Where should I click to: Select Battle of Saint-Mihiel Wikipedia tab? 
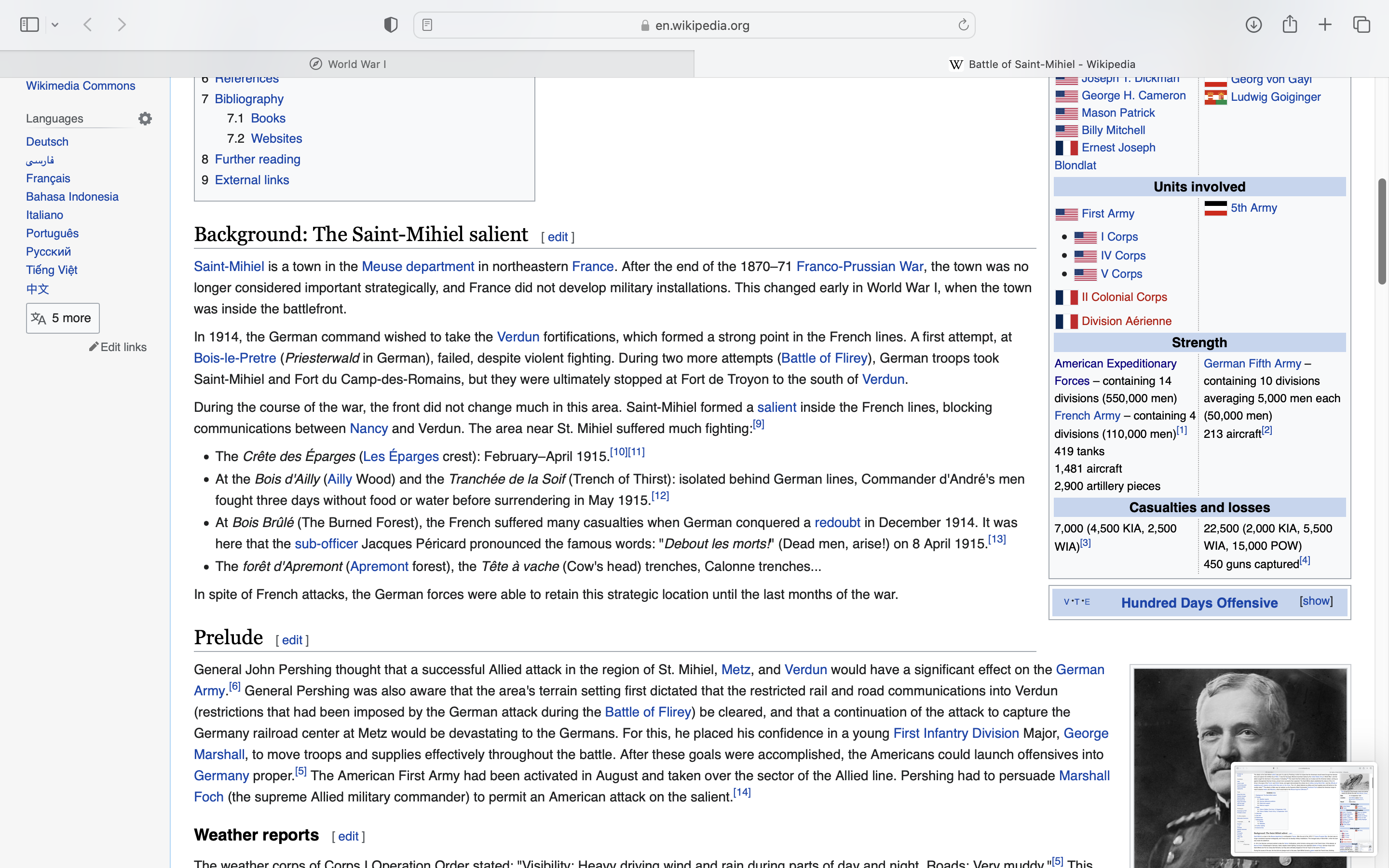click(x=1041, y=64)
